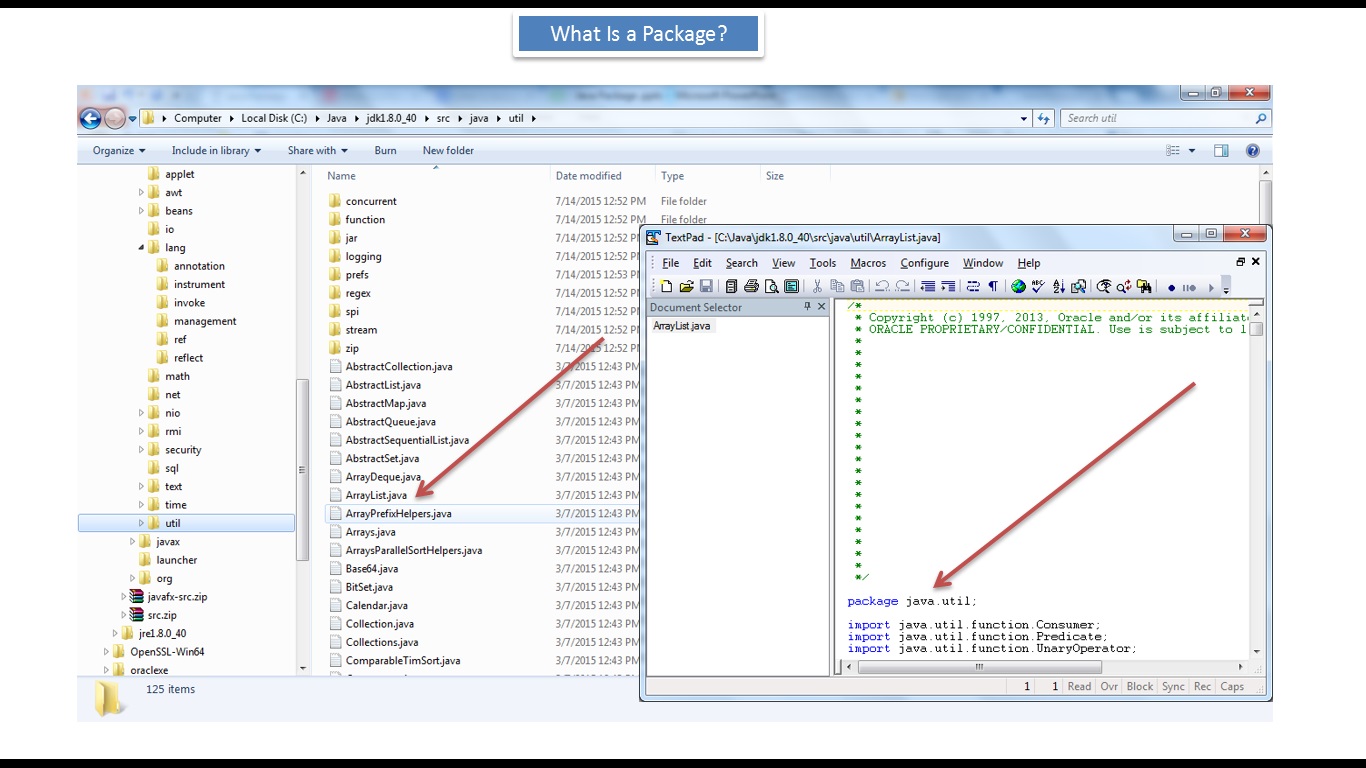The image size is (1366, 768).
Task: Click the A-Z sort icon in TextPad
Action: [x=1058, y=287]
